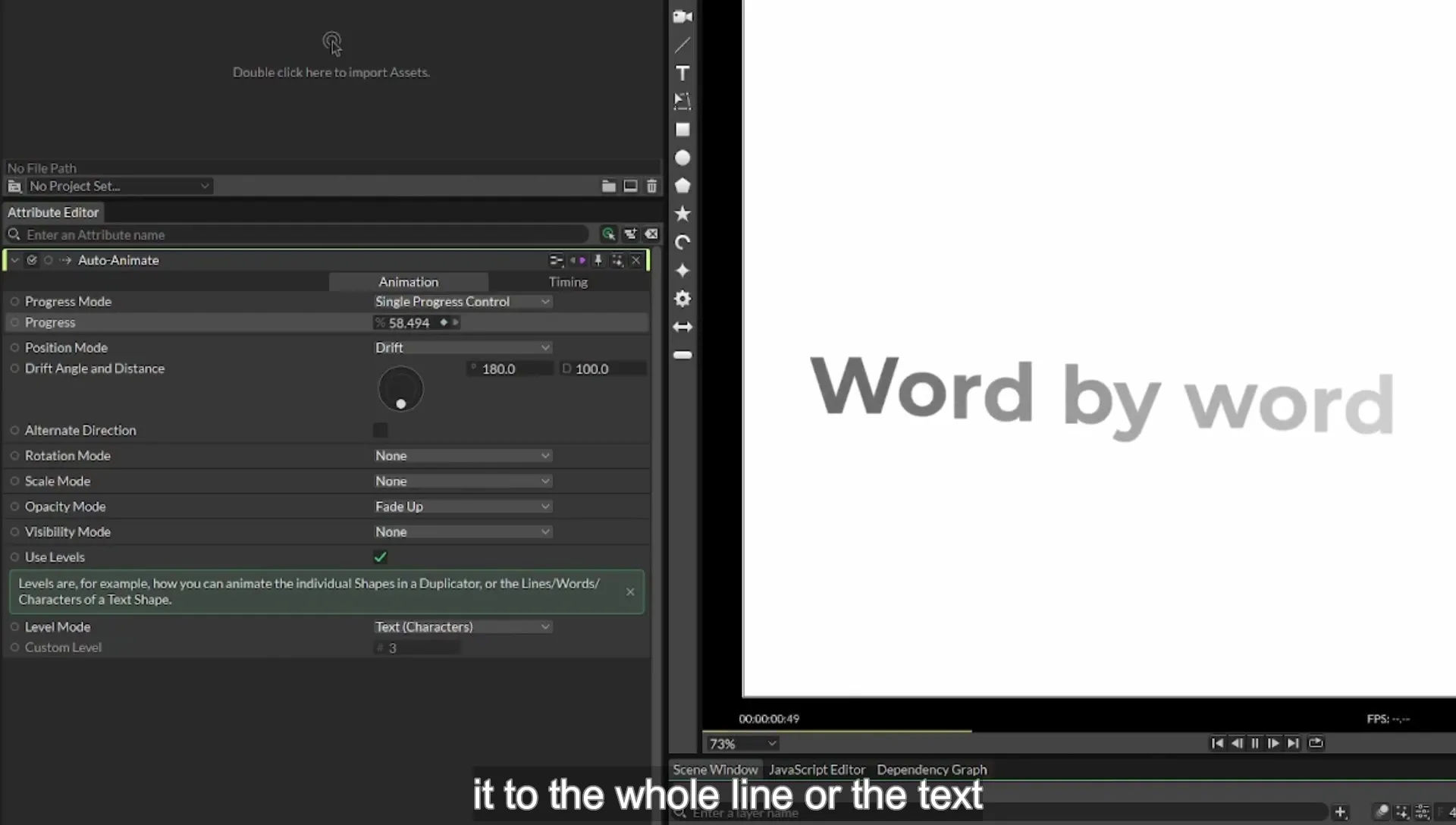The image size is (1456, 825).
Task: Click the Progress keyframe diamond toggle
Action: click(444, 322)
